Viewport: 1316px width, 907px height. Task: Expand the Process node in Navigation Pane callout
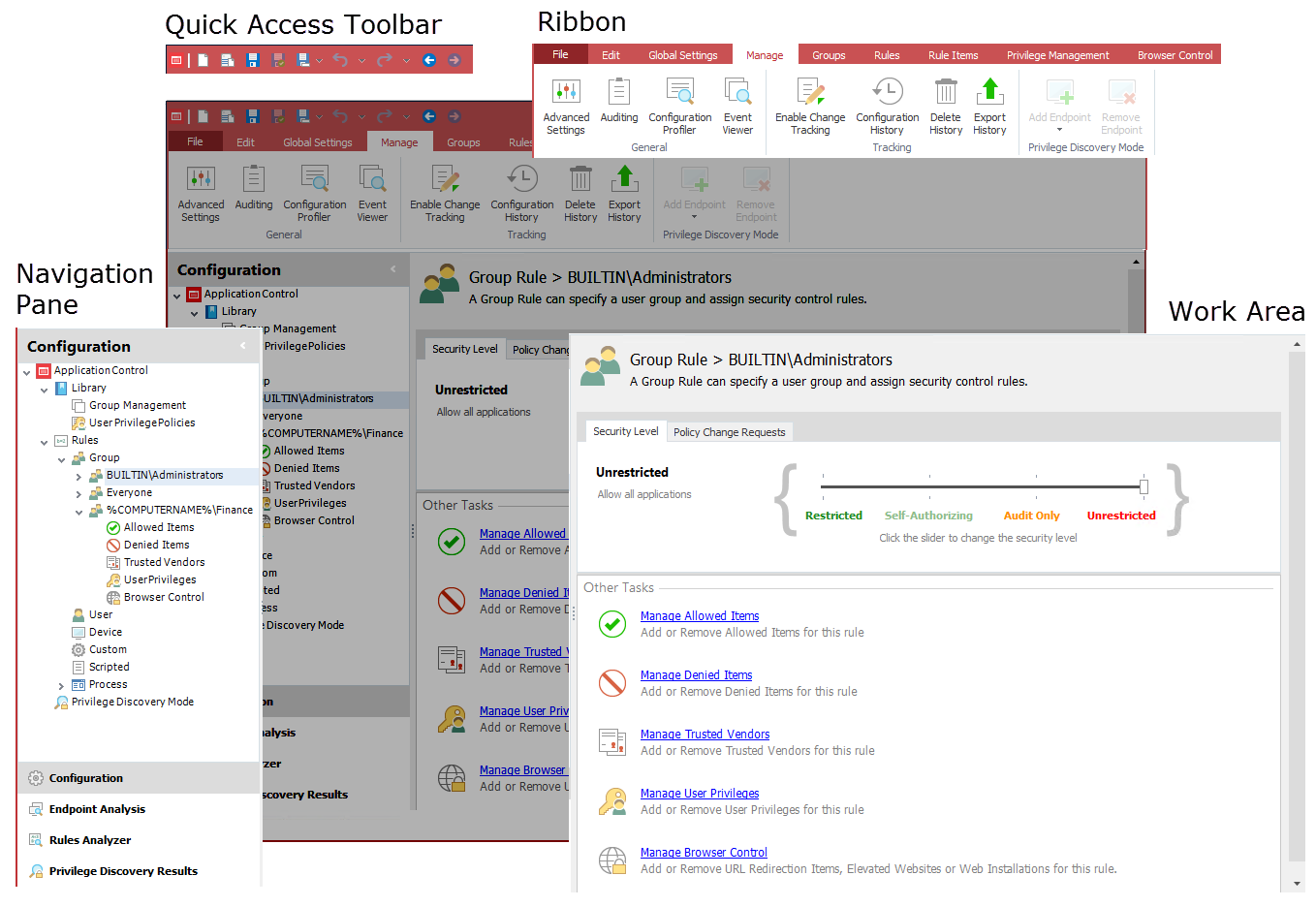(61, 686)
